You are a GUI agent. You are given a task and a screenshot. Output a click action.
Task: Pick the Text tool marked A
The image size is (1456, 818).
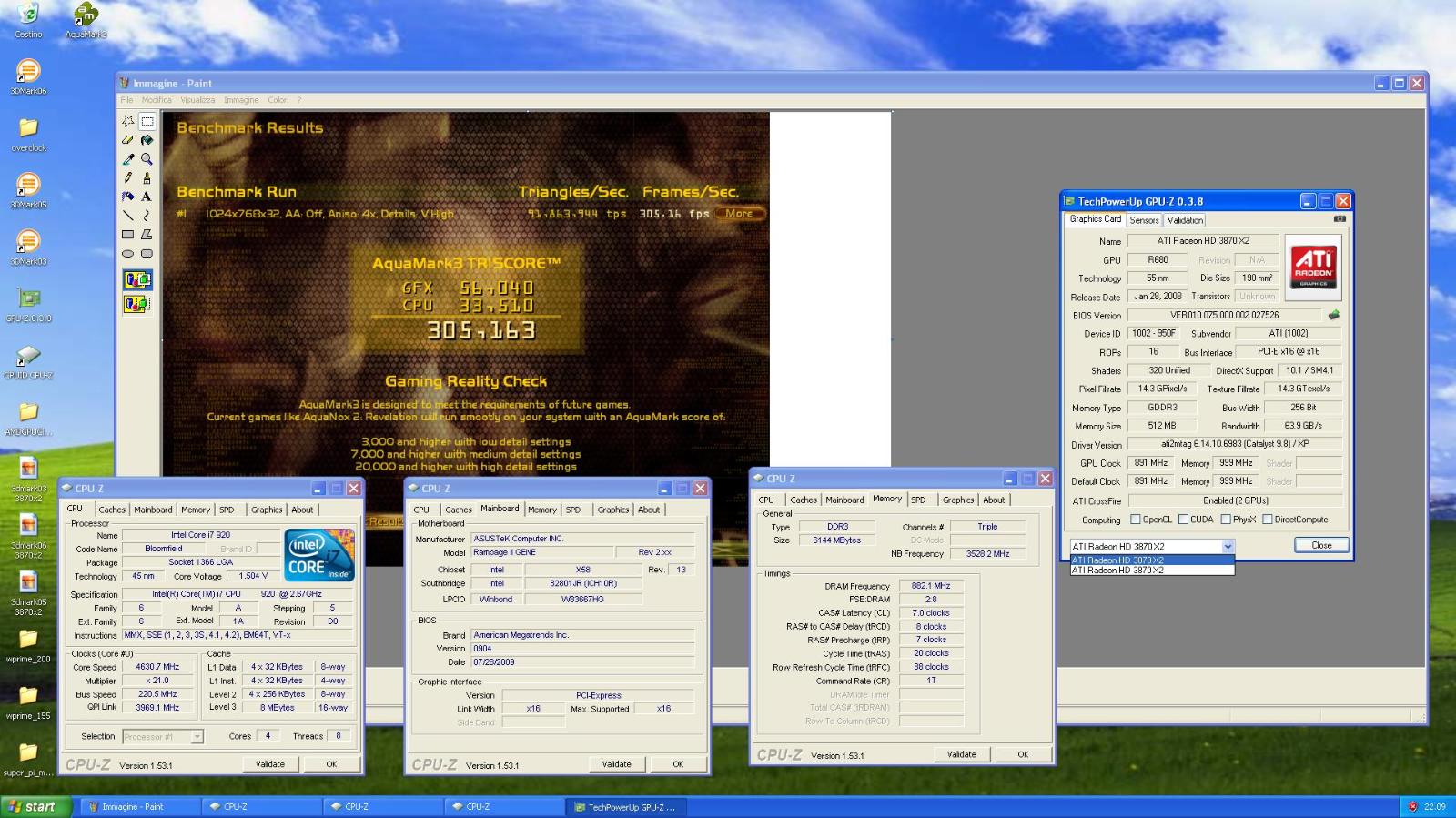147,197
